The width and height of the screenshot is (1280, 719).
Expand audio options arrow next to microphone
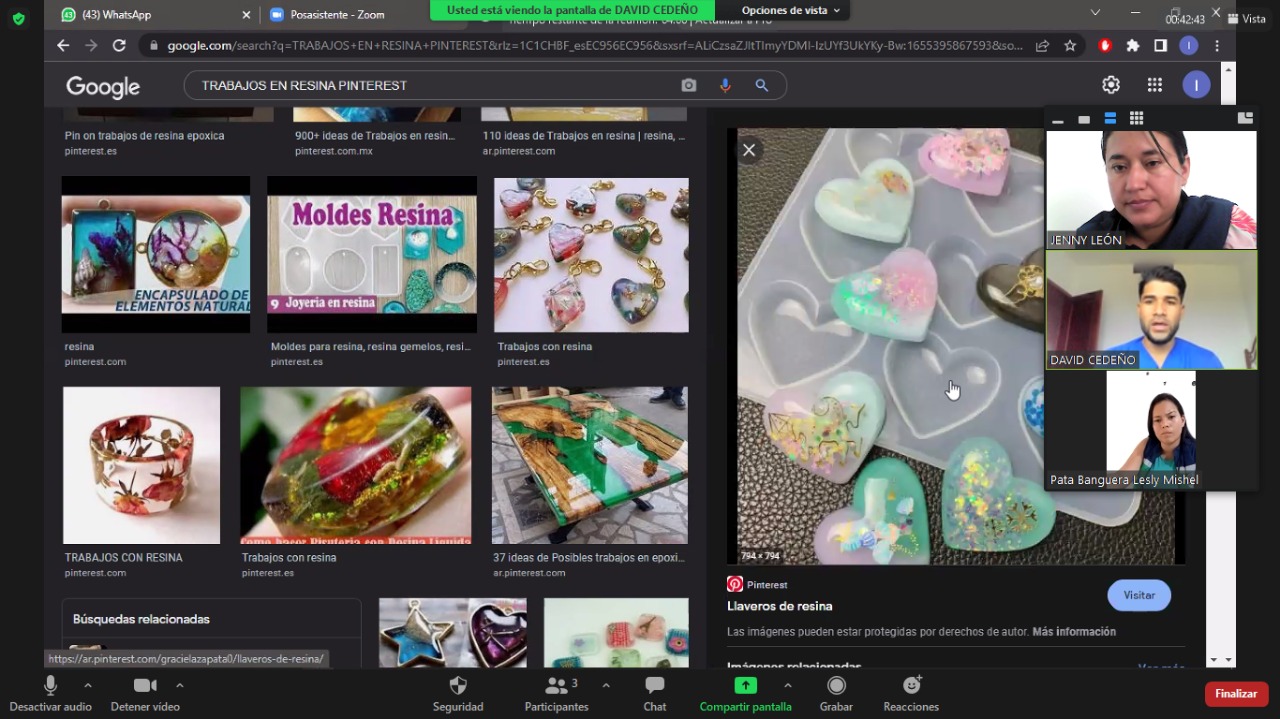87,685
